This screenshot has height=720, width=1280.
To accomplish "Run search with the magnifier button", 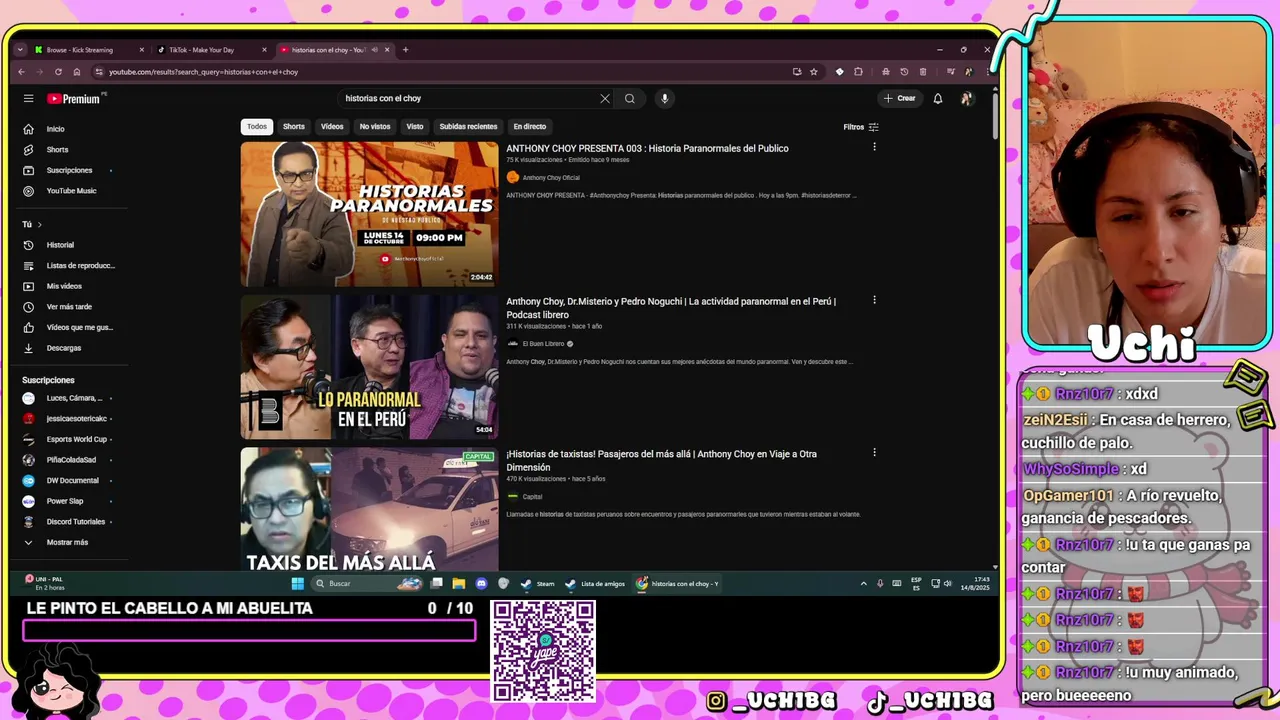I will [630, 98].
